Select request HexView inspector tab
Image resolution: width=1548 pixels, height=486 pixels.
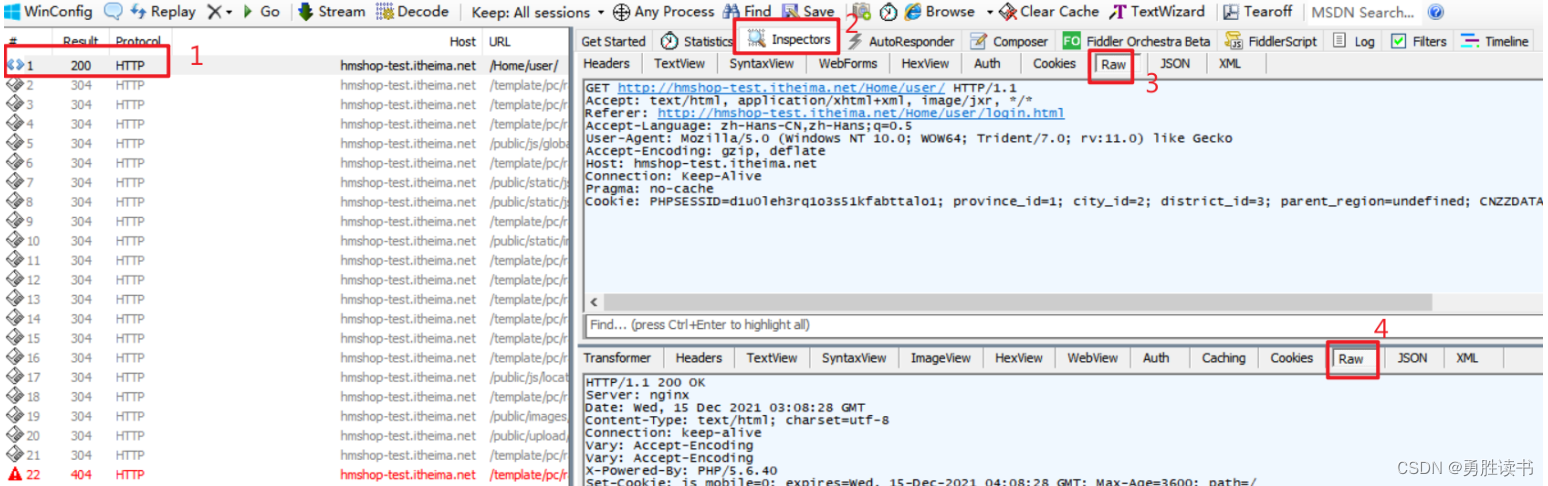coord(925,63)
